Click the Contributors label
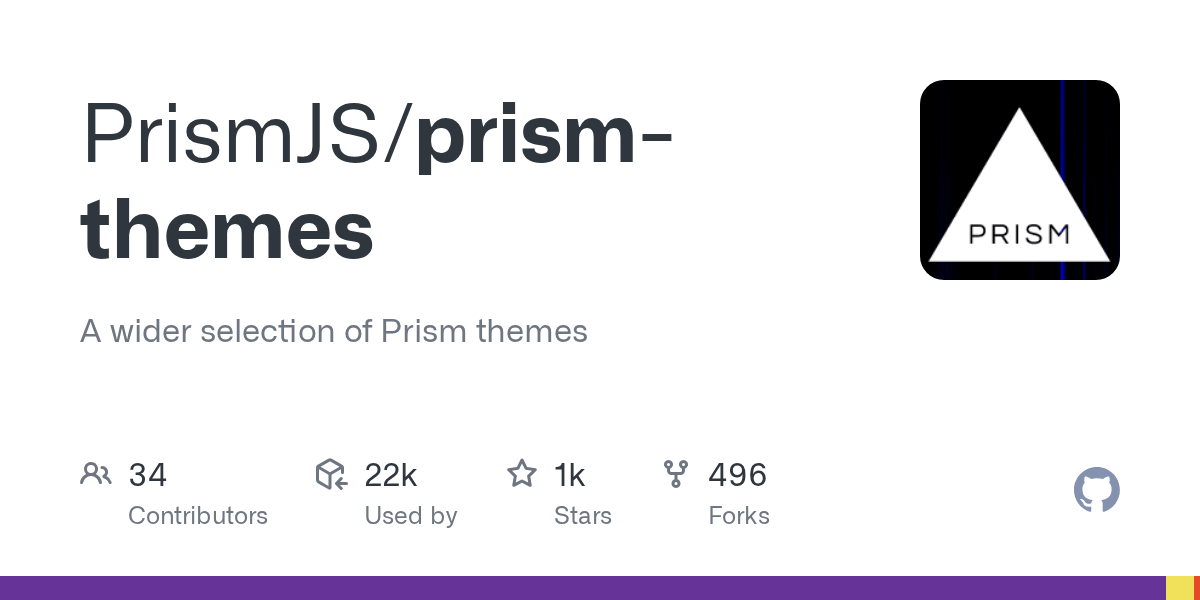This screenshot has height=600, width=1200. click(198, 516)
